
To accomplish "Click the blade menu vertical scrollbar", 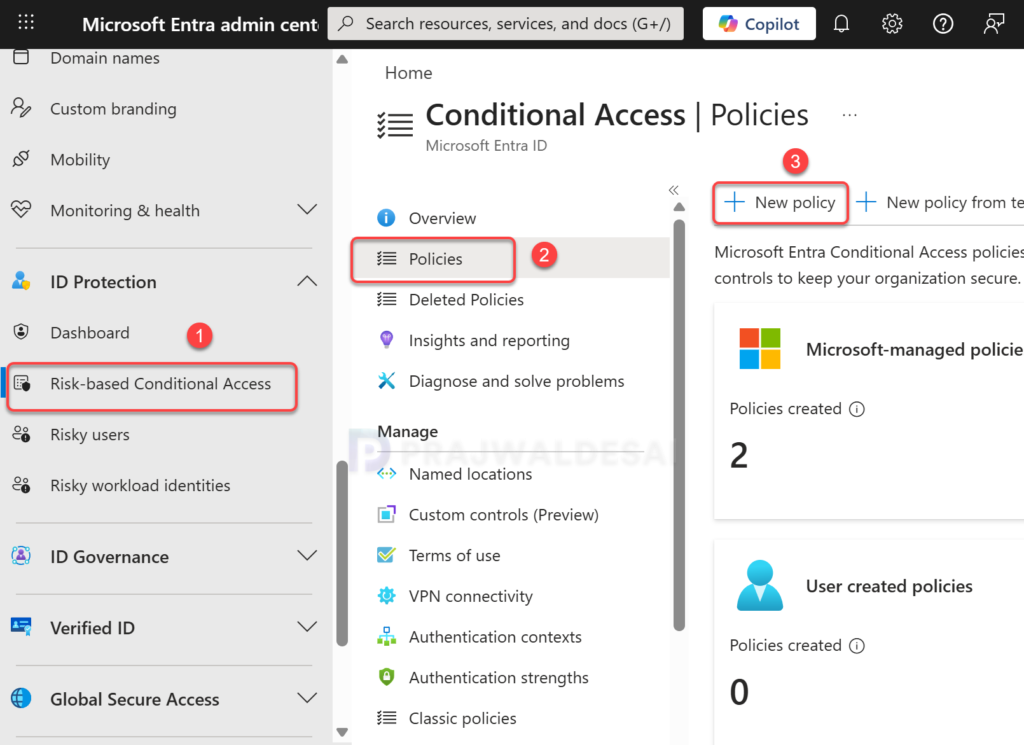I will pyautogui.click(x=679, y=424).
